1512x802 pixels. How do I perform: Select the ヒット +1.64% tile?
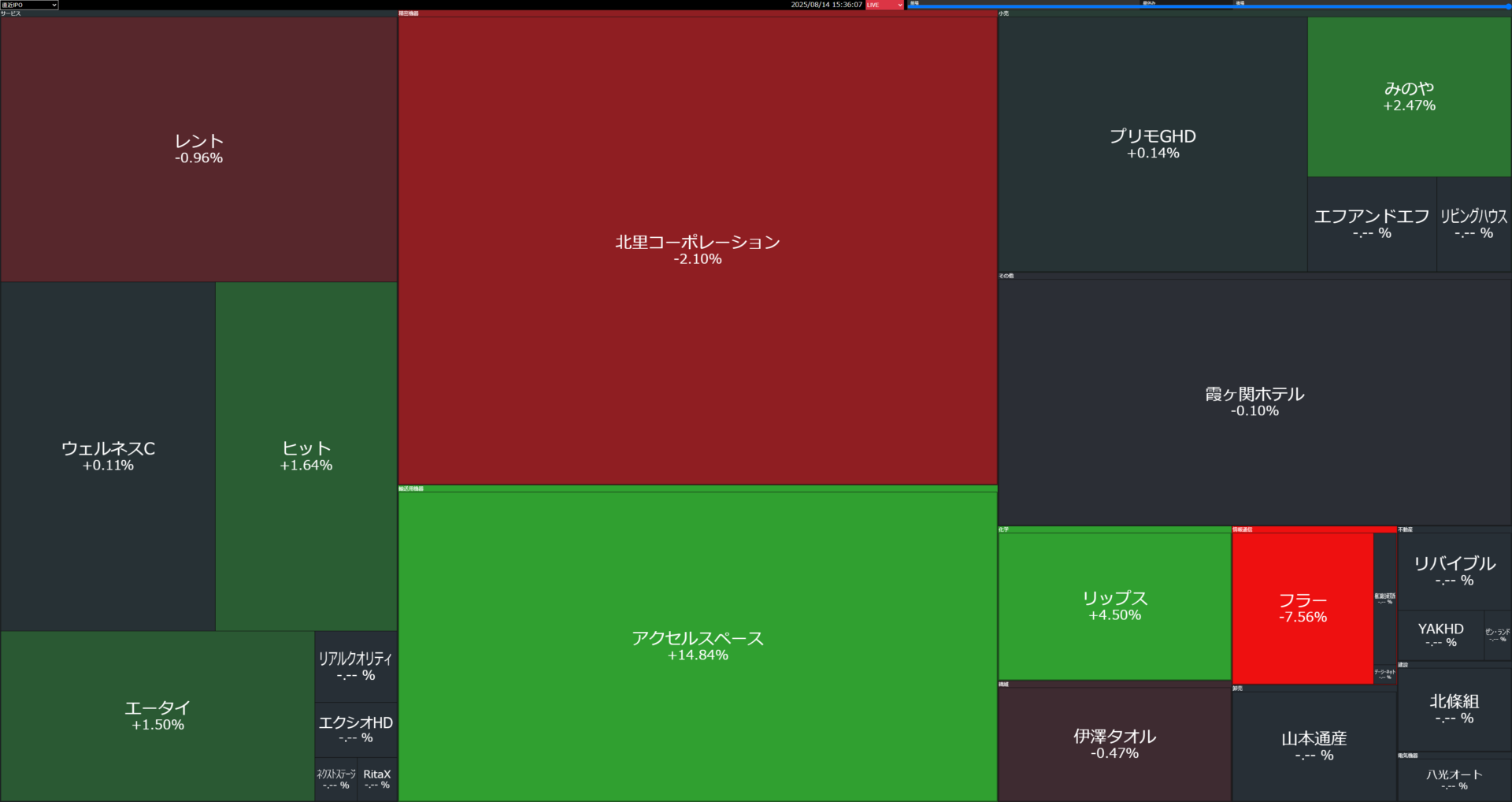pyautogui.click(x=306, y=456)
